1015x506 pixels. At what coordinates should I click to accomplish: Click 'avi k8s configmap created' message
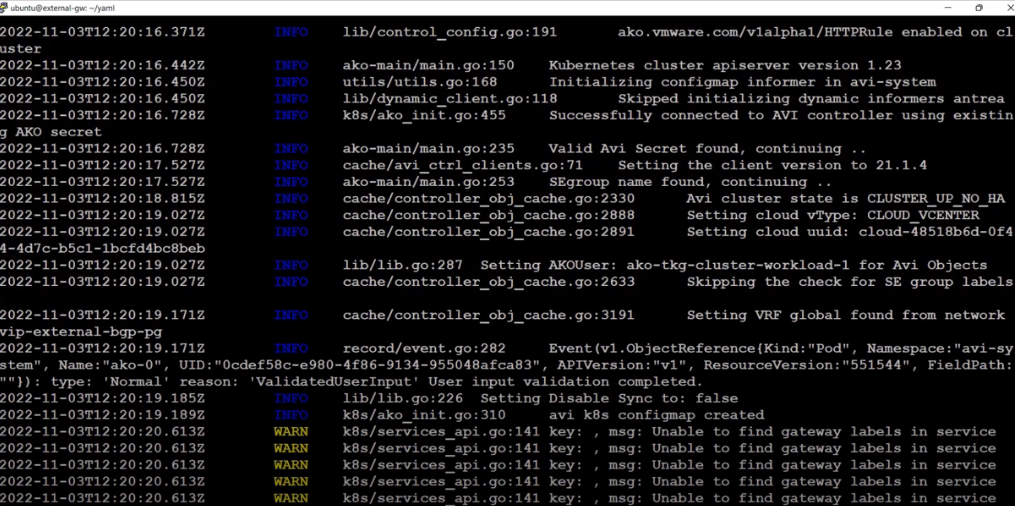coord(656,416)
